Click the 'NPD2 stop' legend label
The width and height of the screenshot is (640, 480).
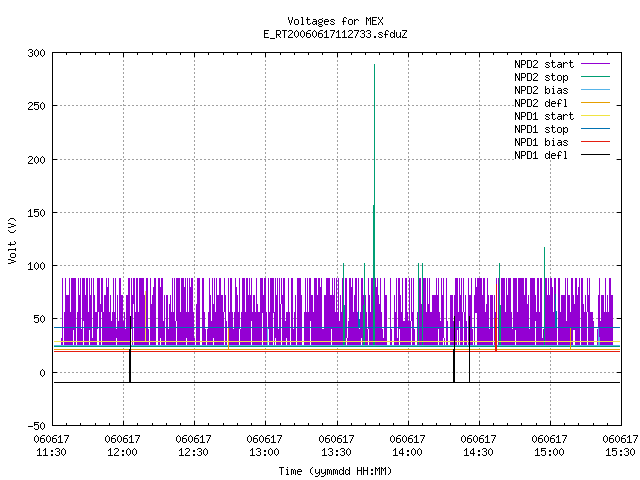541,77
